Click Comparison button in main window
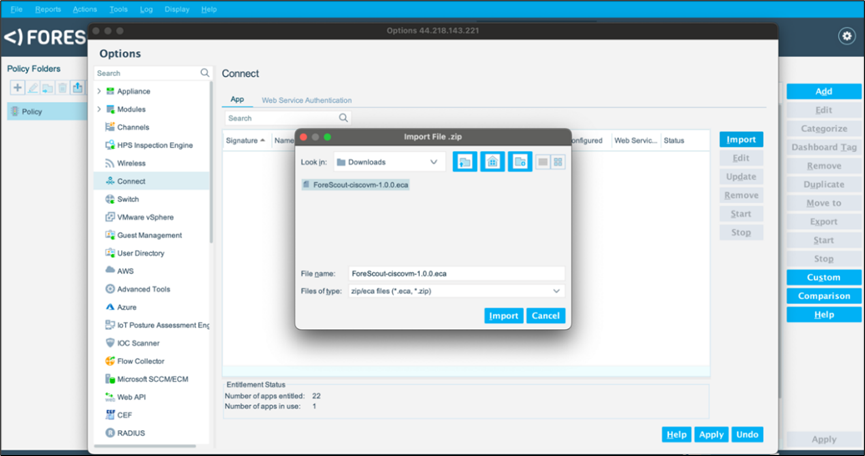This screenshot has width=865, height=456. (824, 296)
